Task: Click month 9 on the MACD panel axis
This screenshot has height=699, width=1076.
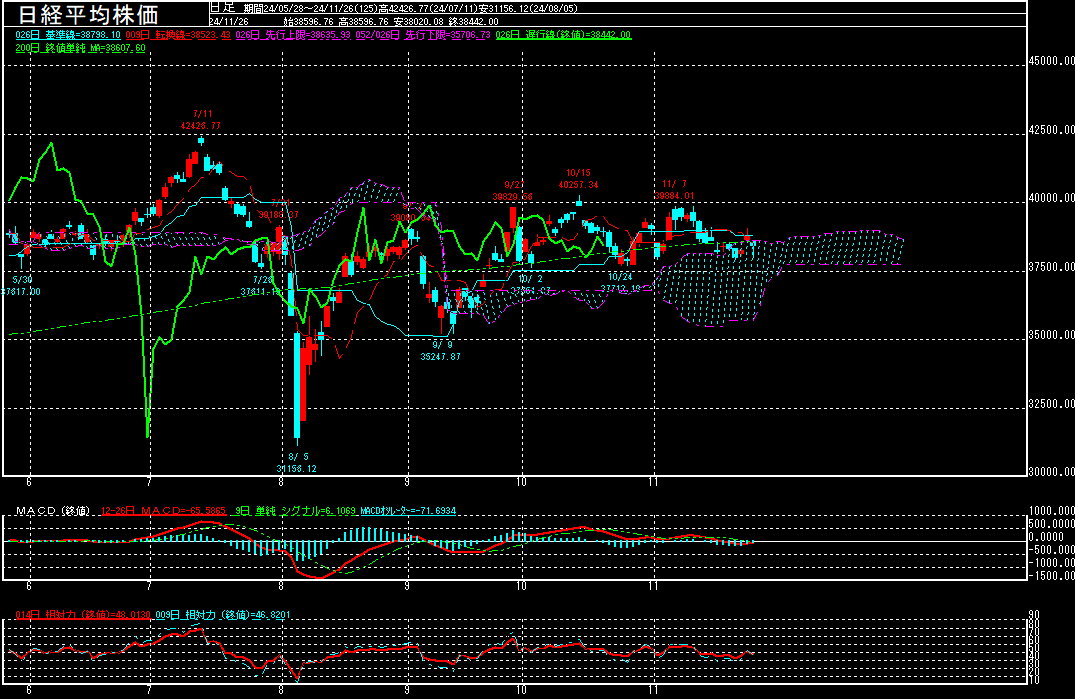Action: point(408,587)
